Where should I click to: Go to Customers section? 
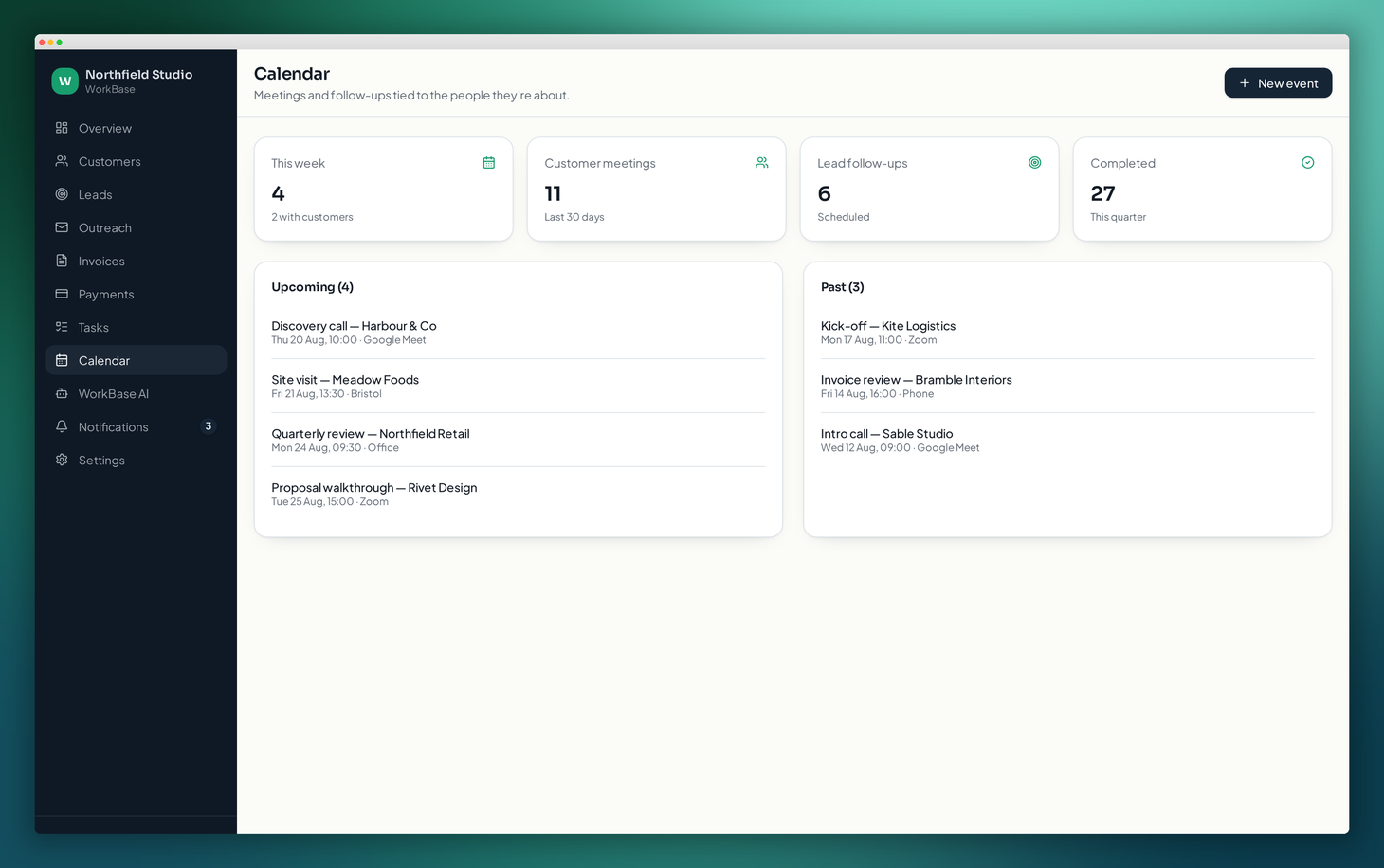coord(136,161)
